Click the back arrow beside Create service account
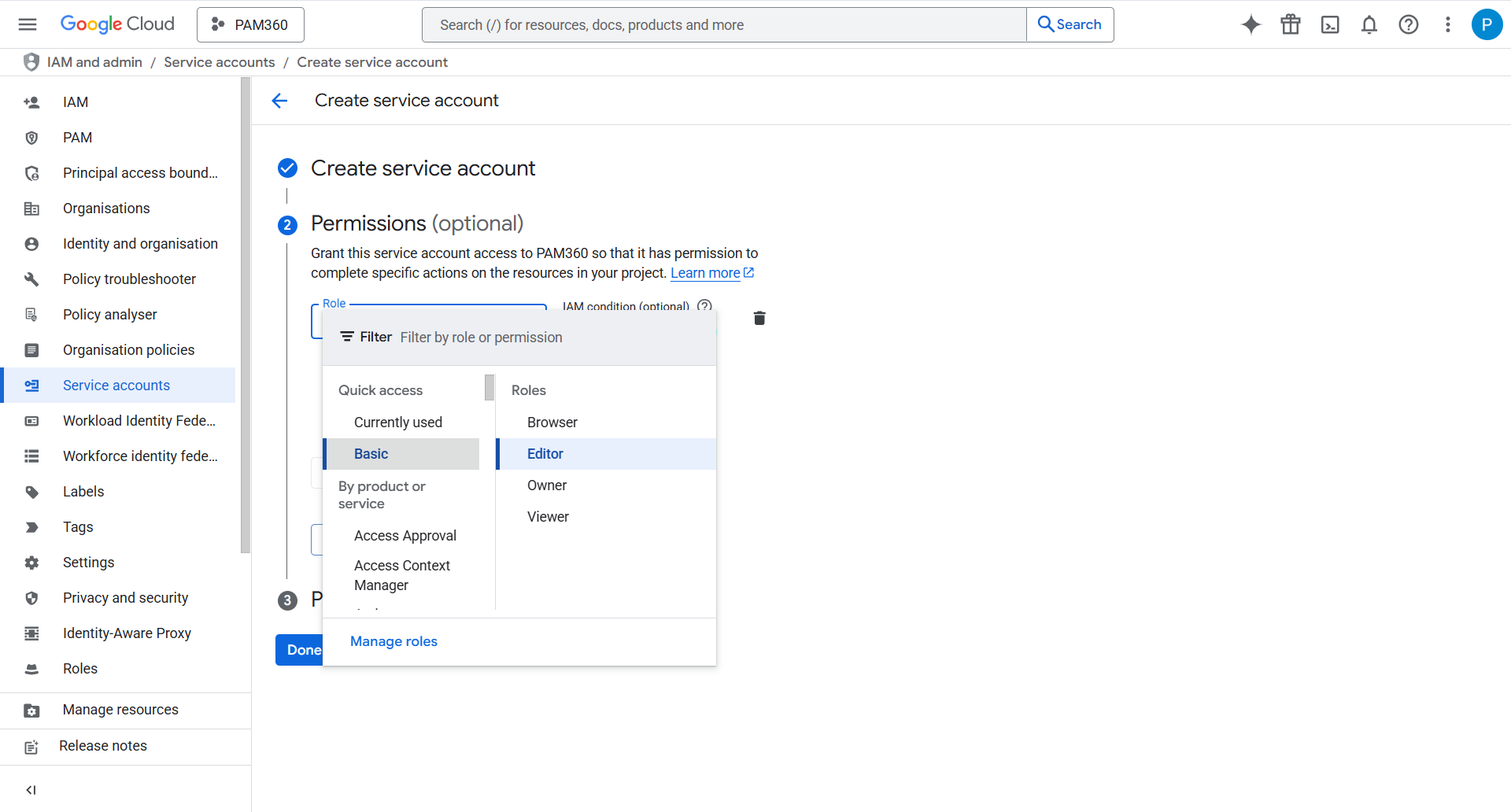Viewport: 1511px width, 812px height. [x=280, y=101]
